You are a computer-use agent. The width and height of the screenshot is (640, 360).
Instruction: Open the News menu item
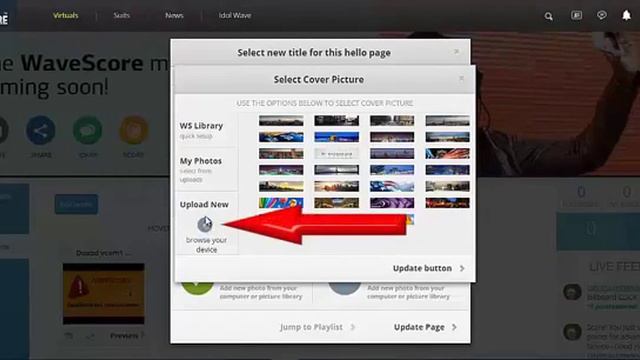(174, 16)
